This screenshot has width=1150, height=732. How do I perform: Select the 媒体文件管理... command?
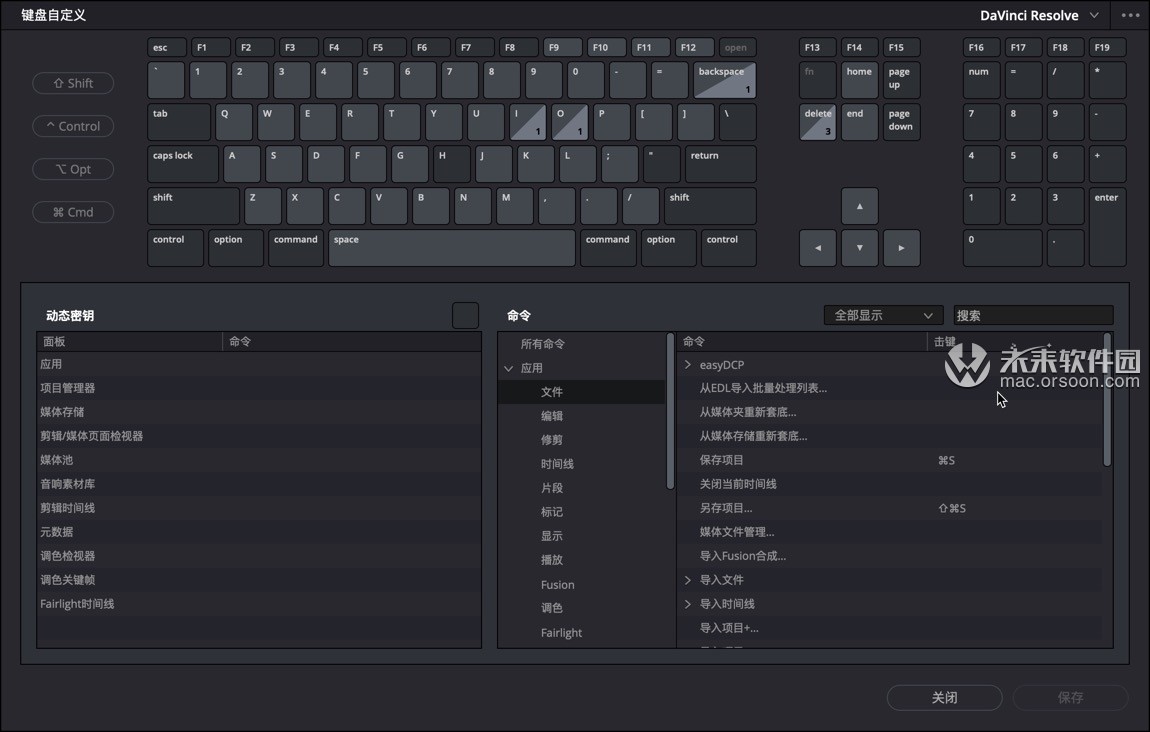(889, 532)
